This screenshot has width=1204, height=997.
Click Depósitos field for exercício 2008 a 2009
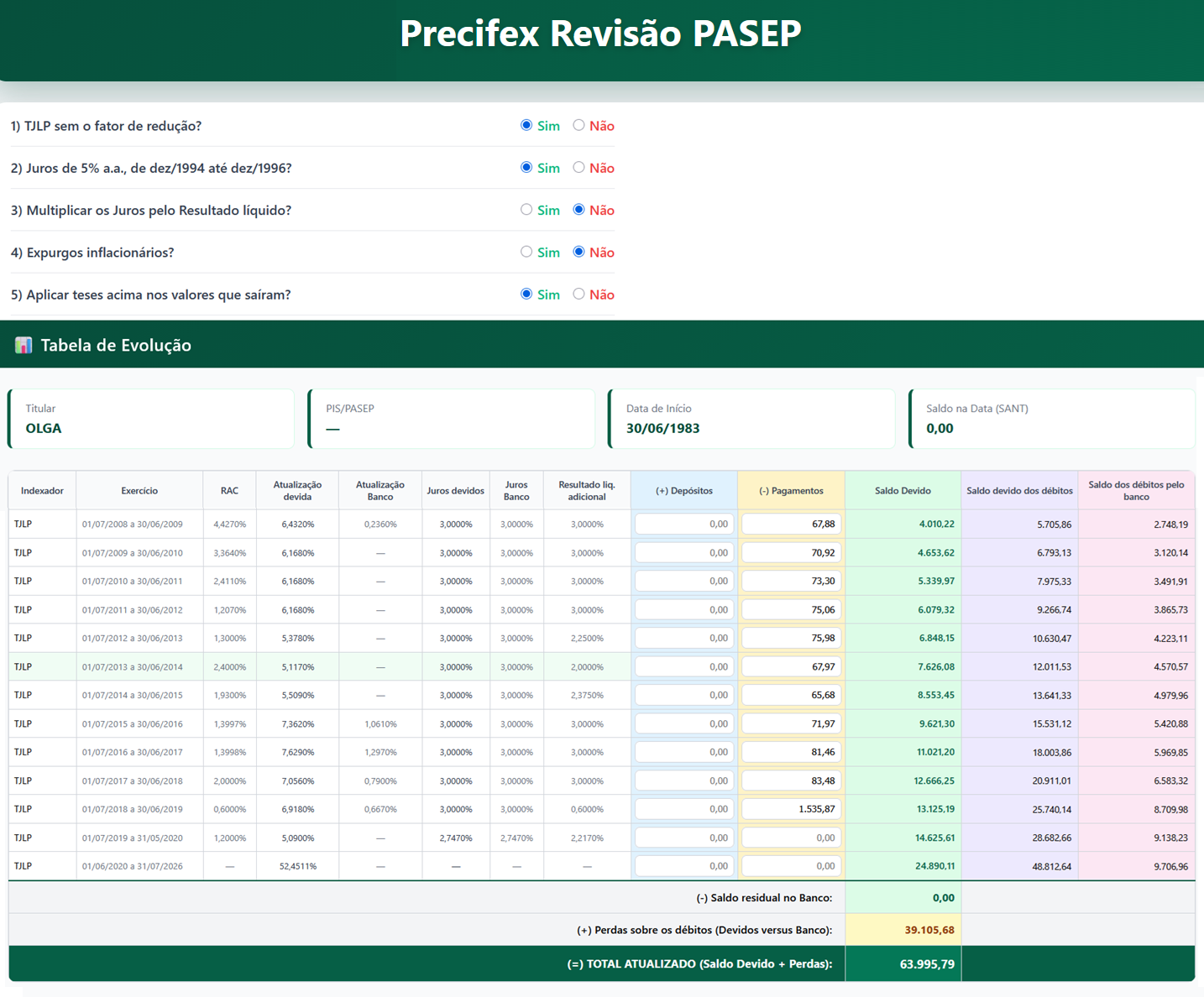(684, 524)
